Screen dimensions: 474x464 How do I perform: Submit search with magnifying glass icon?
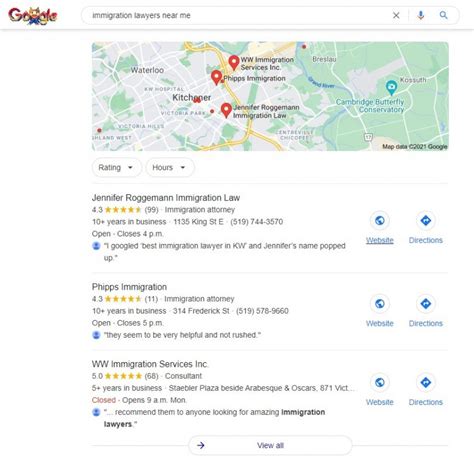[x=443, y=15]
